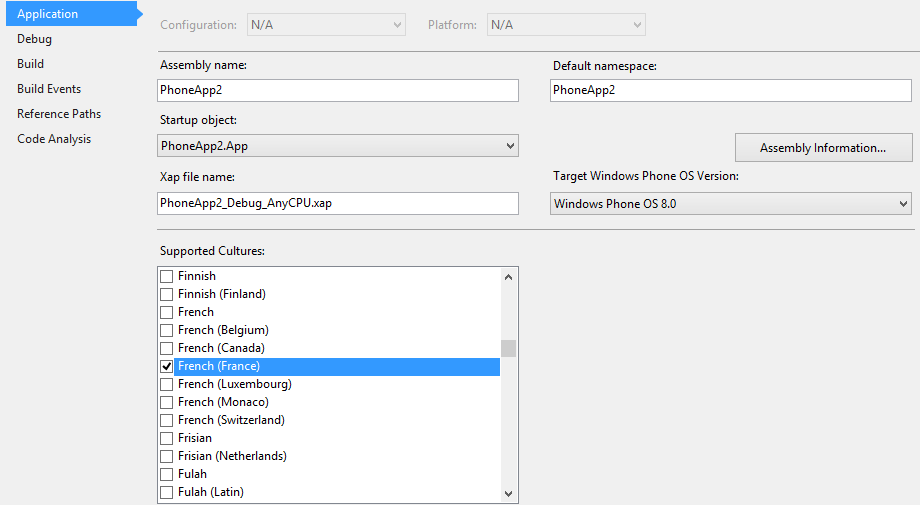Focus the Xap file name field
Image resolution: width=920 pixels, height=505 pixels.
coord(338,203)
